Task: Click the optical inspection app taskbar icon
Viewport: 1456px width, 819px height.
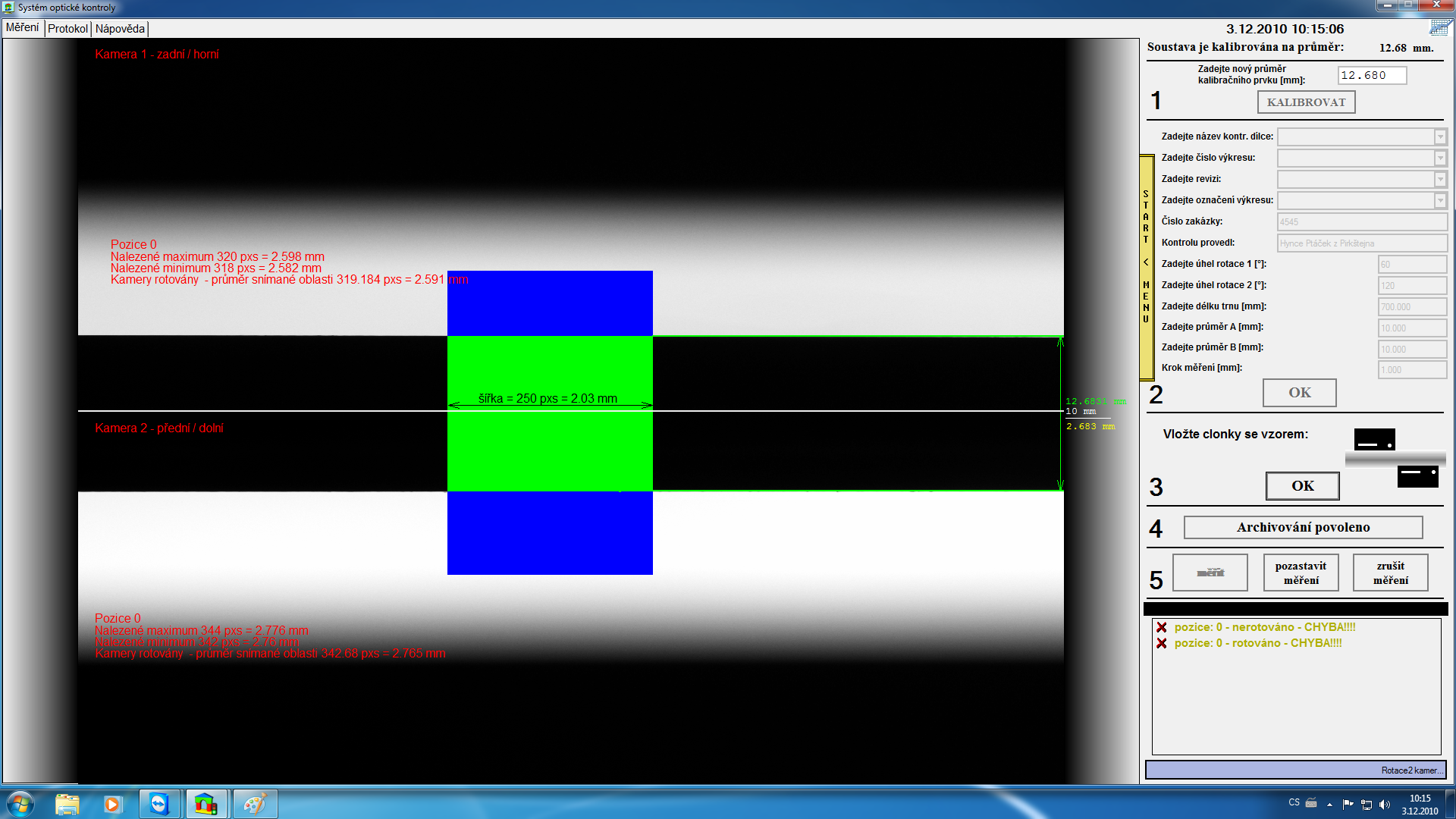Action: (206, 804)
